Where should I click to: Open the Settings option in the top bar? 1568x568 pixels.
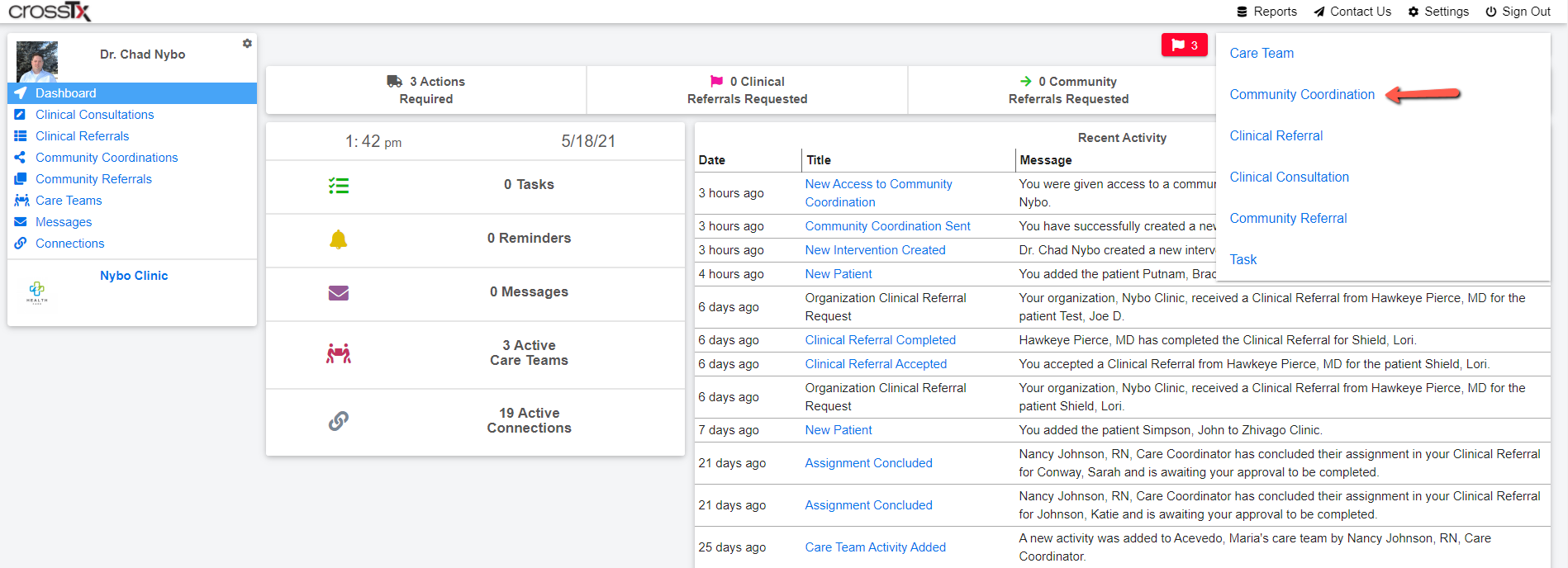1438,12
